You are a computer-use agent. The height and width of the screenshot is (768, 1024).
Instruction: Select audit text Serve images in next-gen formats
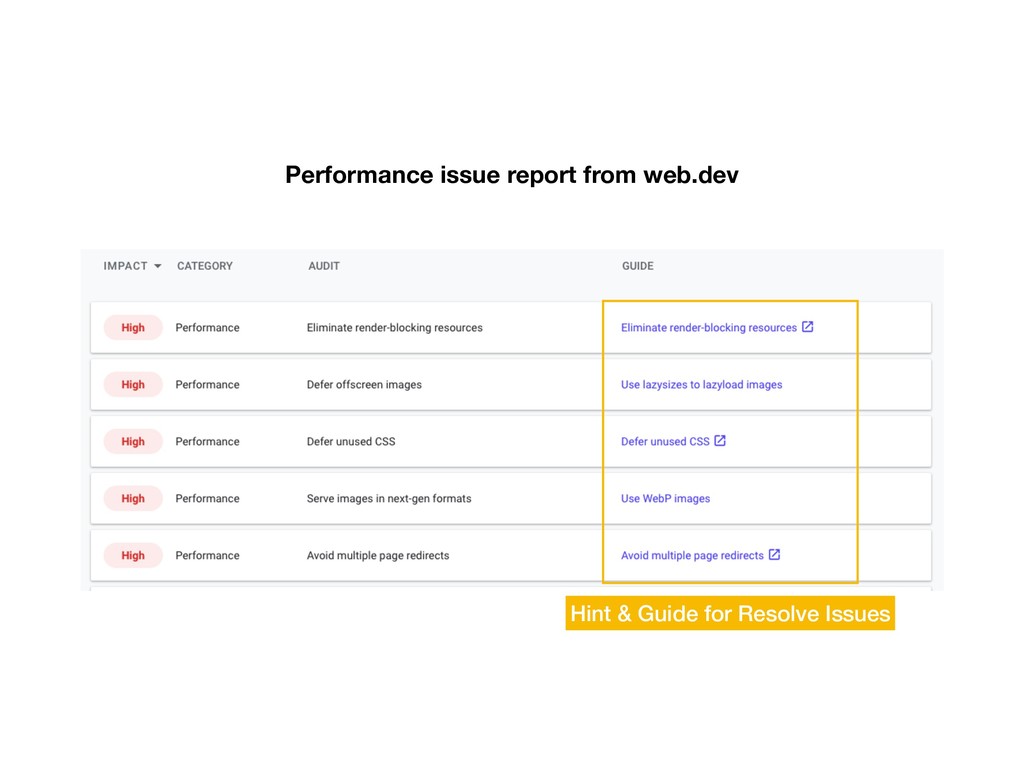click(389, 498)
